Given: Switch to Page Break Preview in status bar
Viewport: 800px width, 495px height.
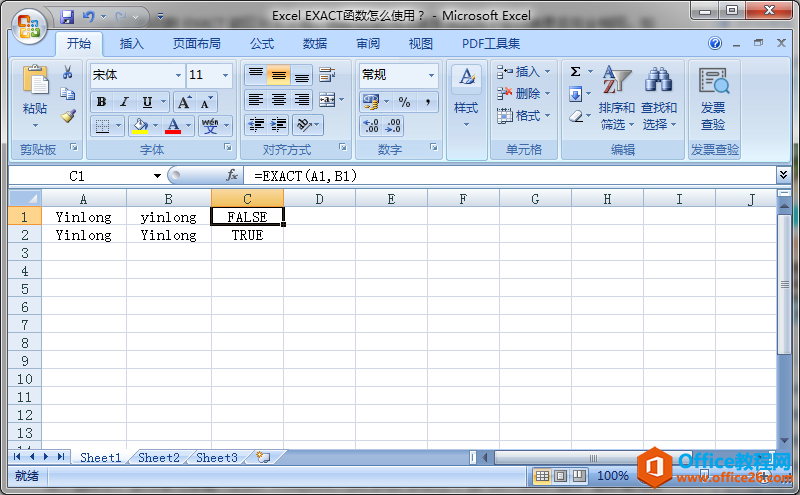Looking at the screenshot, I should coord(579,476).
